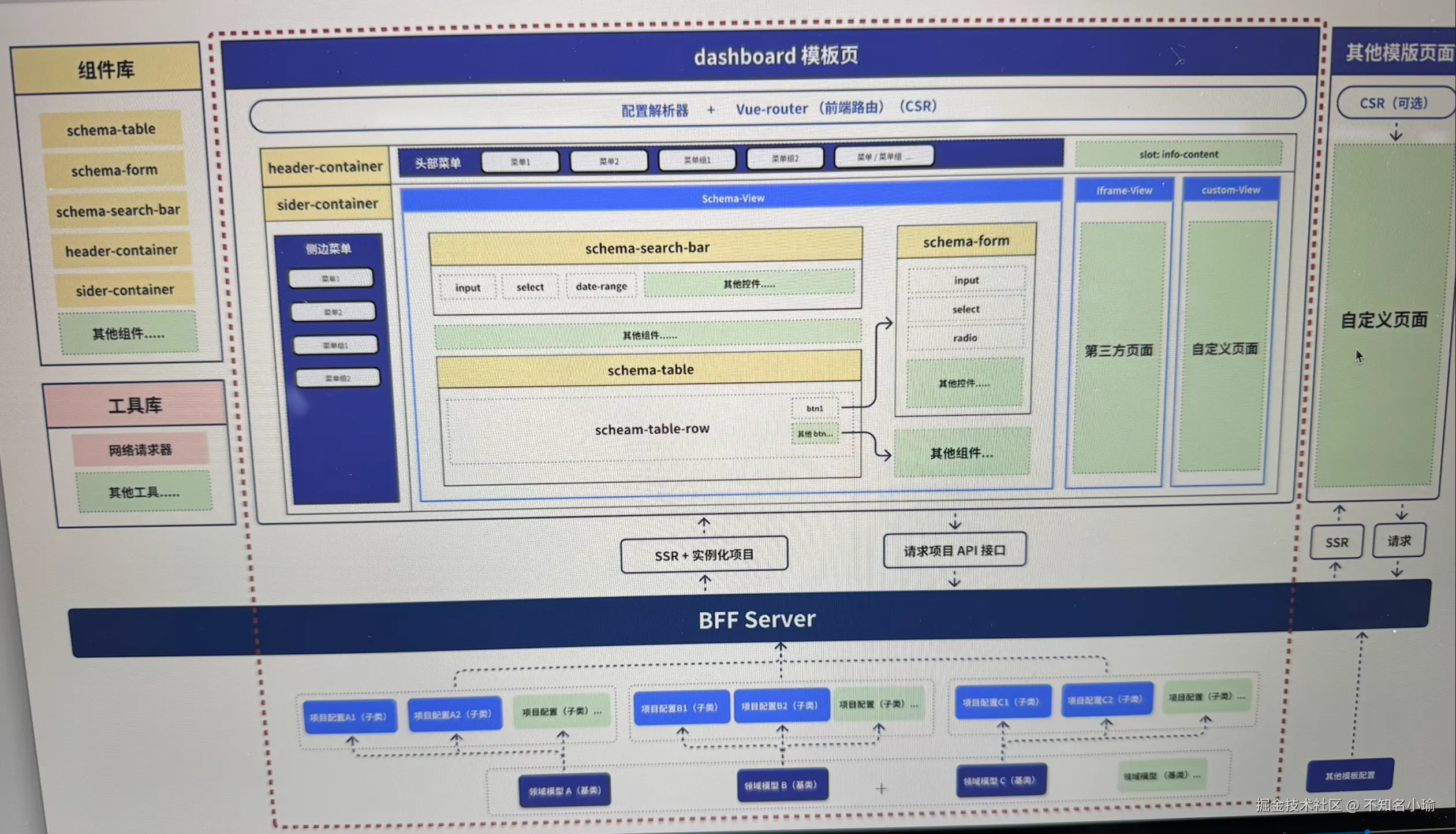Click the select control inside schema-form

coord(965,310)
